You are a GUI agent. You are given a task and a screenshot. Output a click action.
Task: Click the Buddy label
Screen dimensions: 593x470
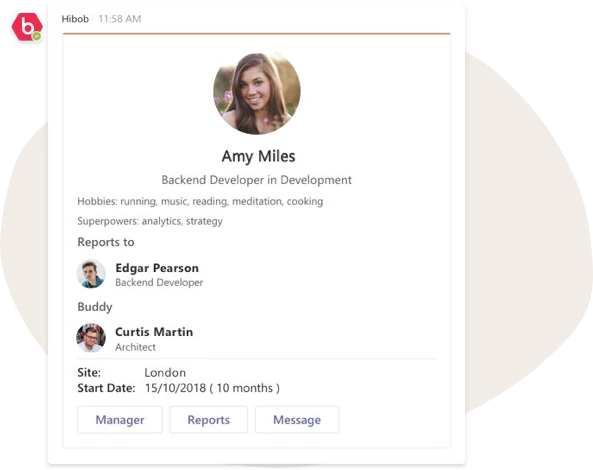pos(95,307)
